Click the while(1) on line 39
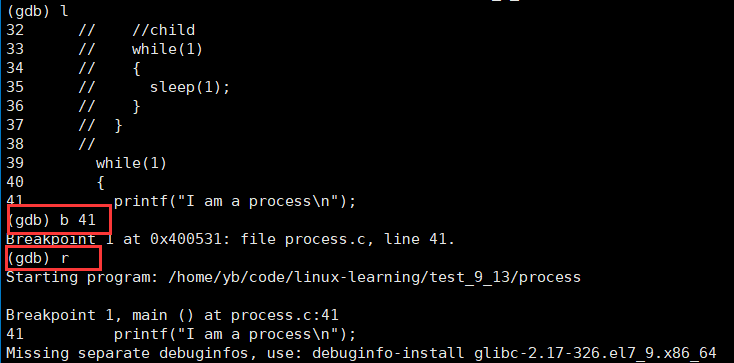 pos(132,163)
